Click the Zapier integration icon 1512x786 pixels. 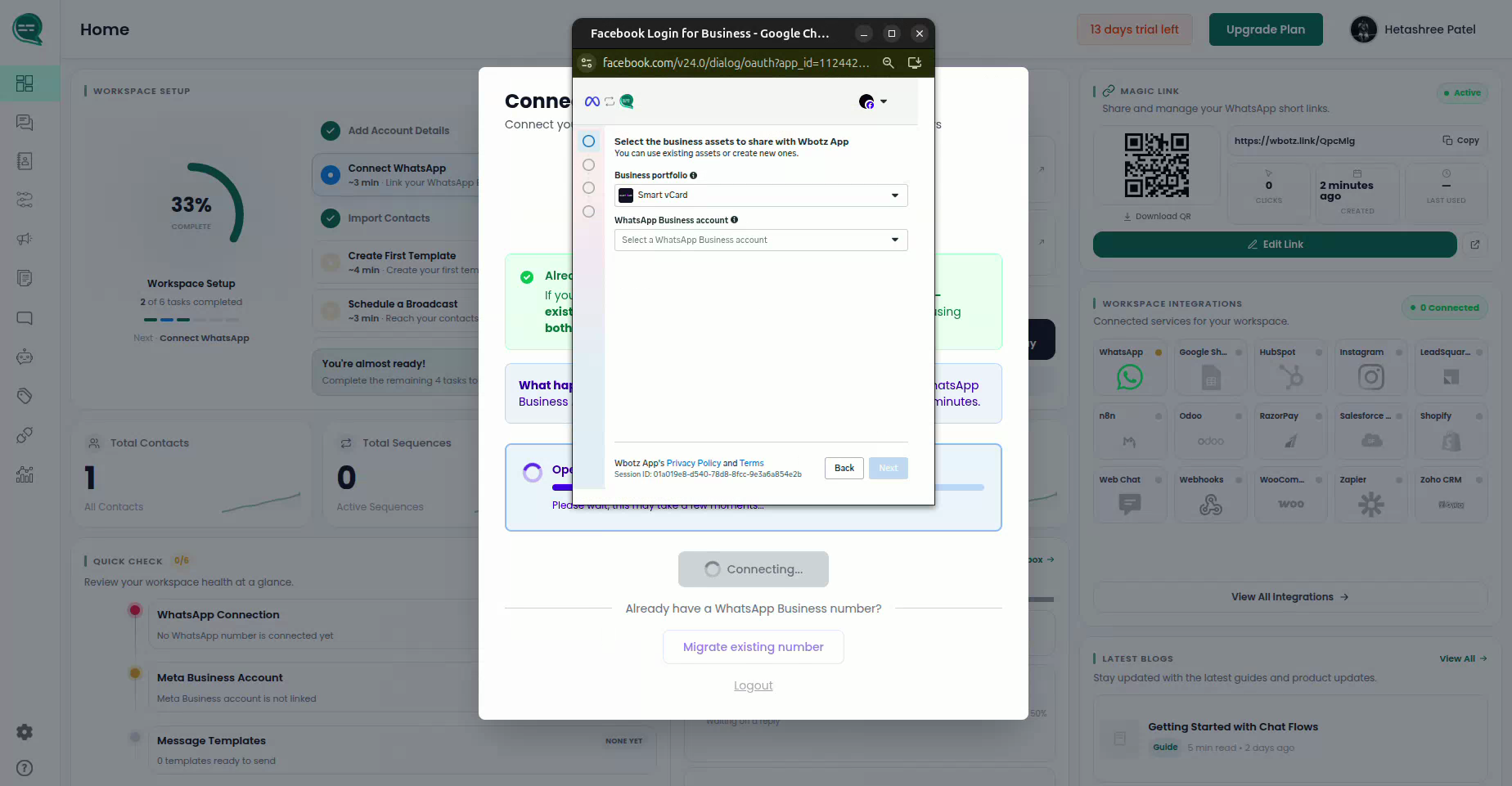coord(1371,505)
